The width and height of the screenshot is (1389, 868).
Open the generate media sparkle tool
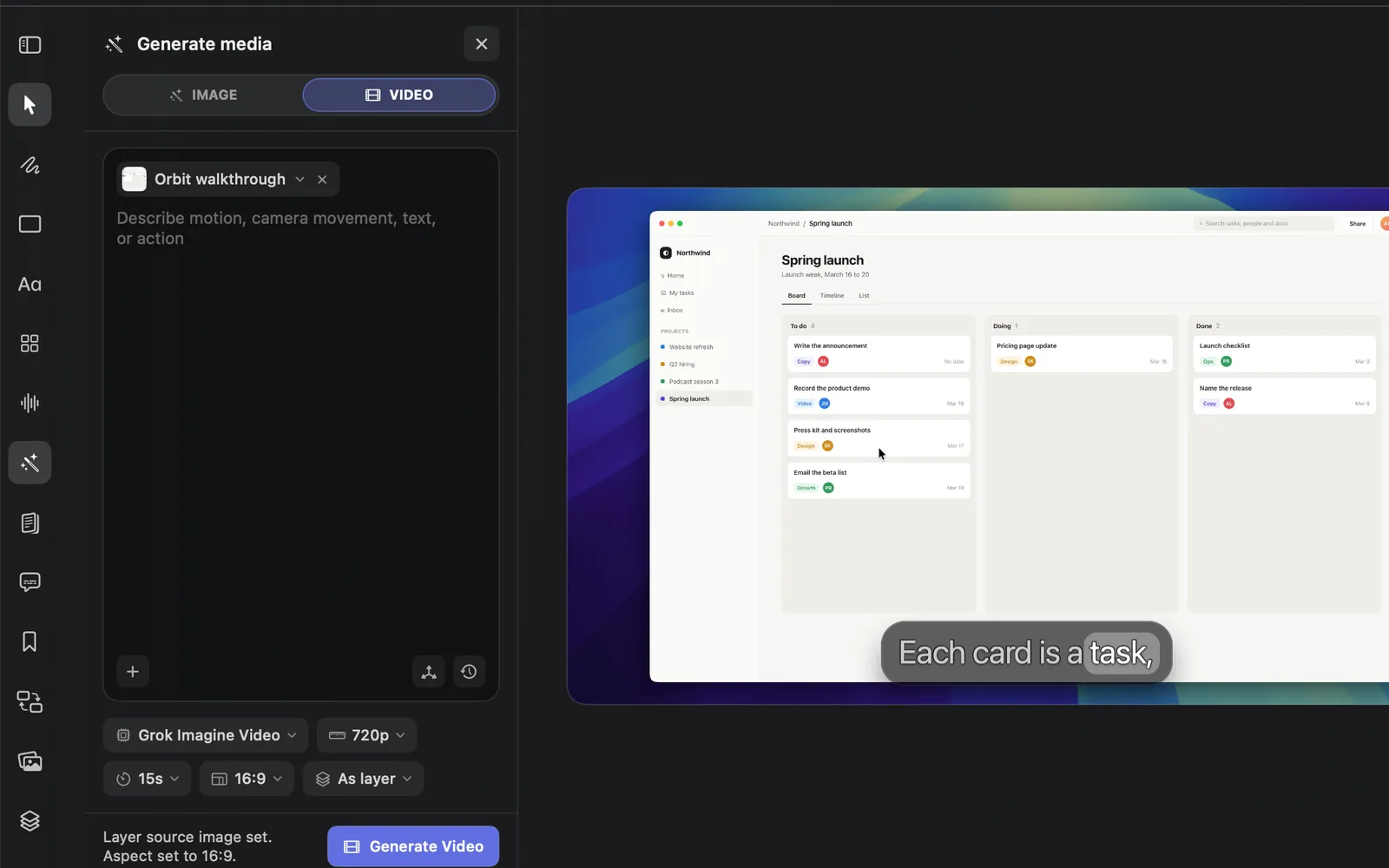tap(30, 463)
